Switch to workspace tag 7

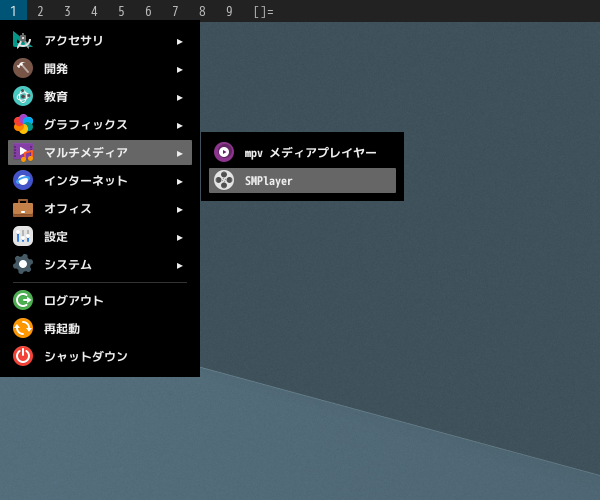click(175, 11)
